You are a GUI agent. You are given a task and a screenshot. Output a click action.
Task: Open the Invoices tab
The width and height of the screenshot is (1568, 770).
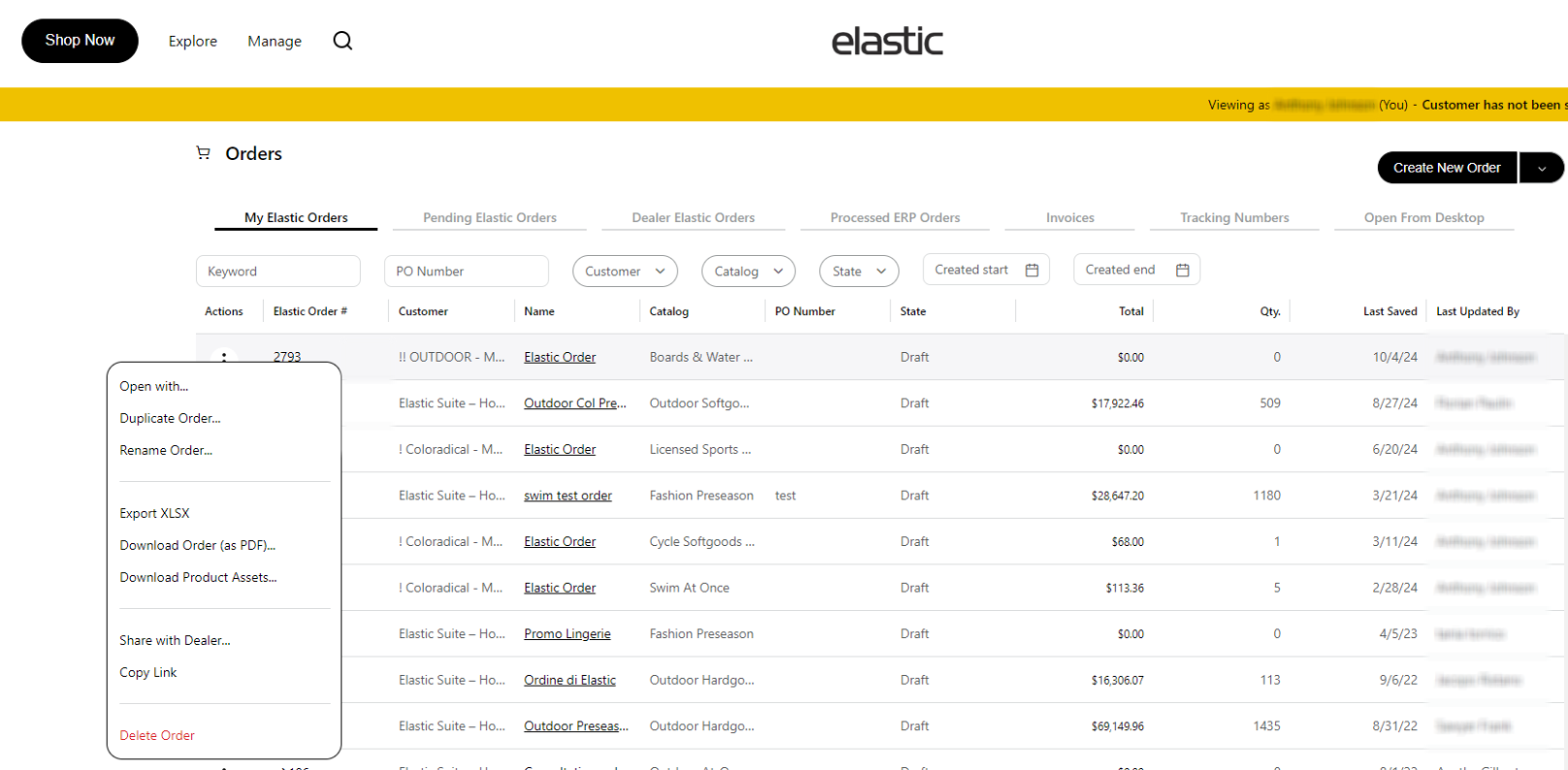coord(1070,218)
